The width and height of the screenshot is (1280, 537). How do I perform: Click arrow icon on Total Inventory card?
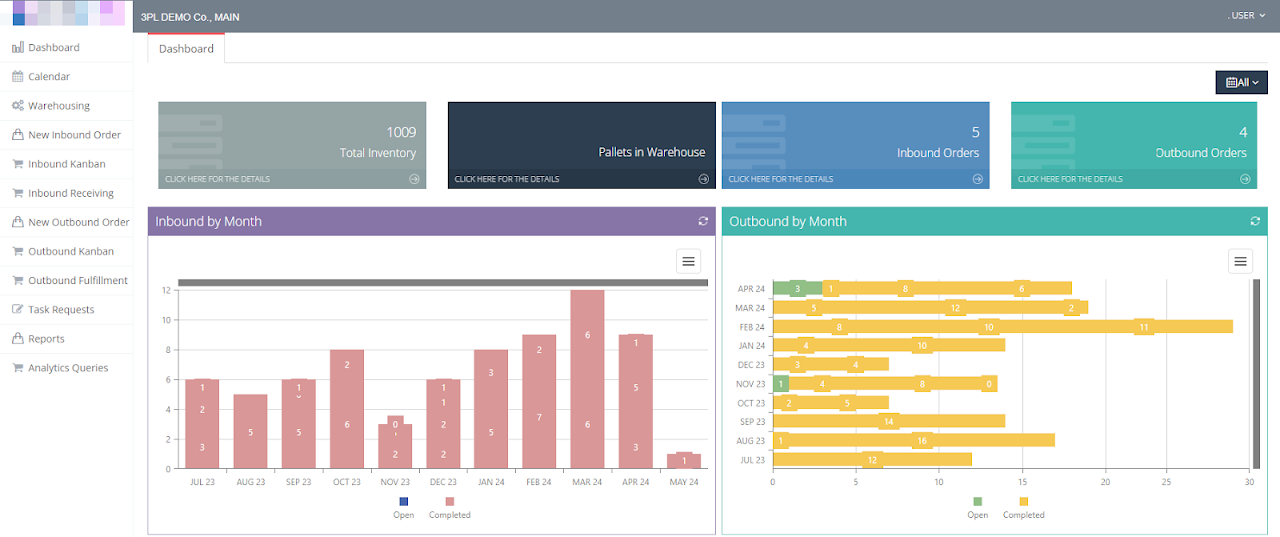[414, 179]
